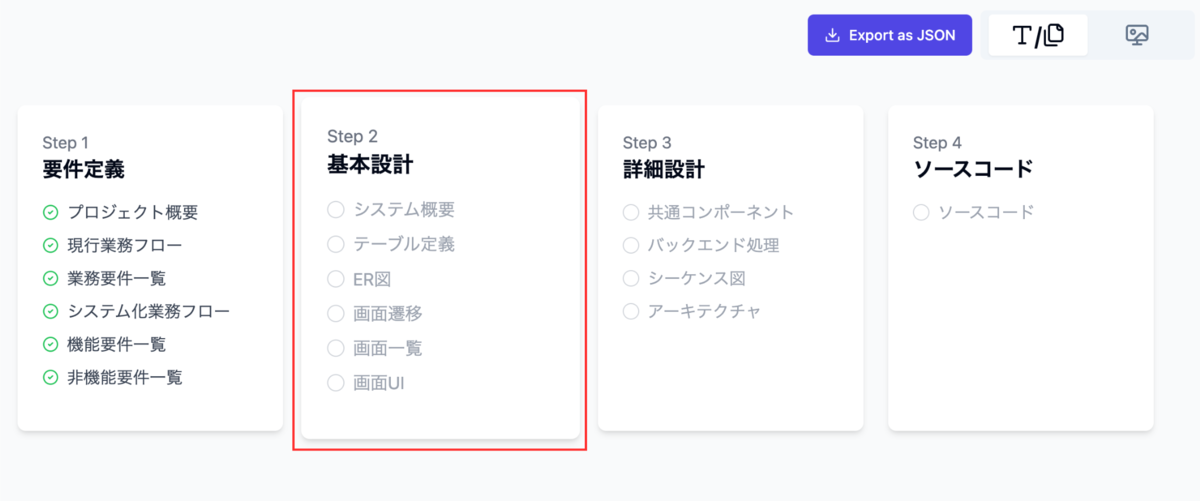Click empty circle beside 画面一覧
Viewport: 1200px width, 501px height.
pyautogui.click(x=336, y=348)
